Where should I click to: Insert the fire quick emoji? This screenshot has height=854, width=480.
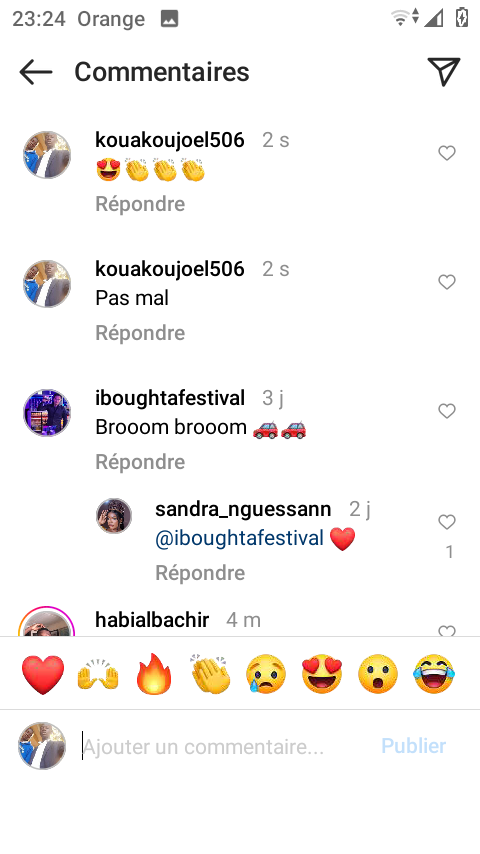click(154, 674)
